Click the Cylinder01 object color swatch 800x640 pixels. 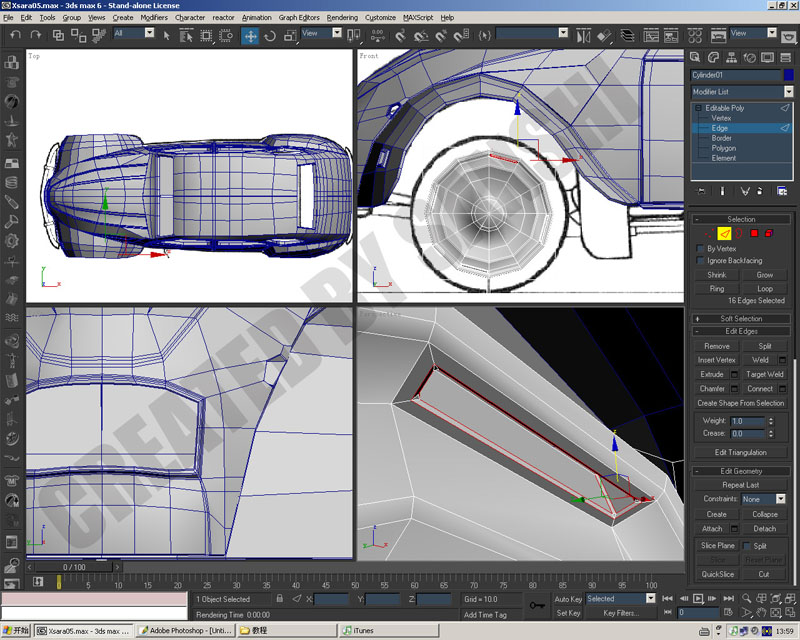pos(789,75)
